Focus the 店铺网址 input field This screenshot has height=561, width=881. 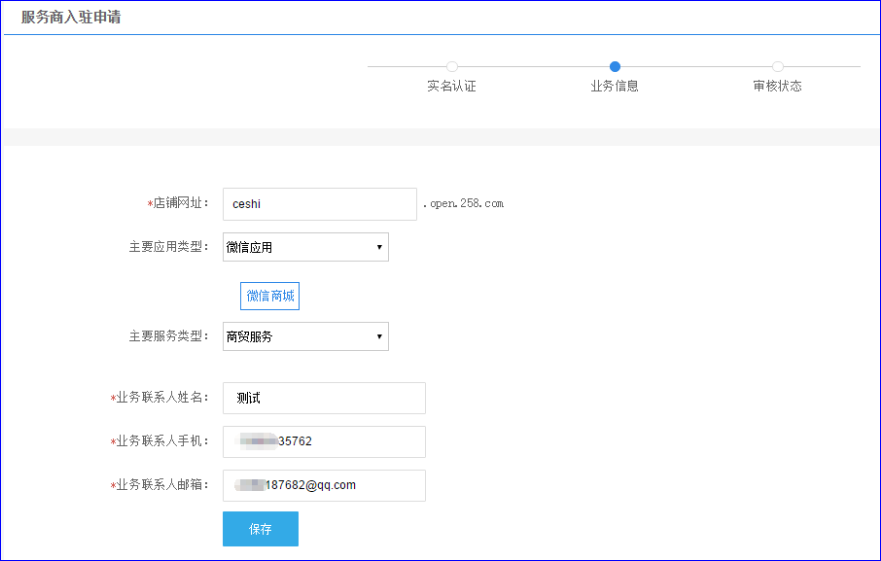(x=320, y=204)
